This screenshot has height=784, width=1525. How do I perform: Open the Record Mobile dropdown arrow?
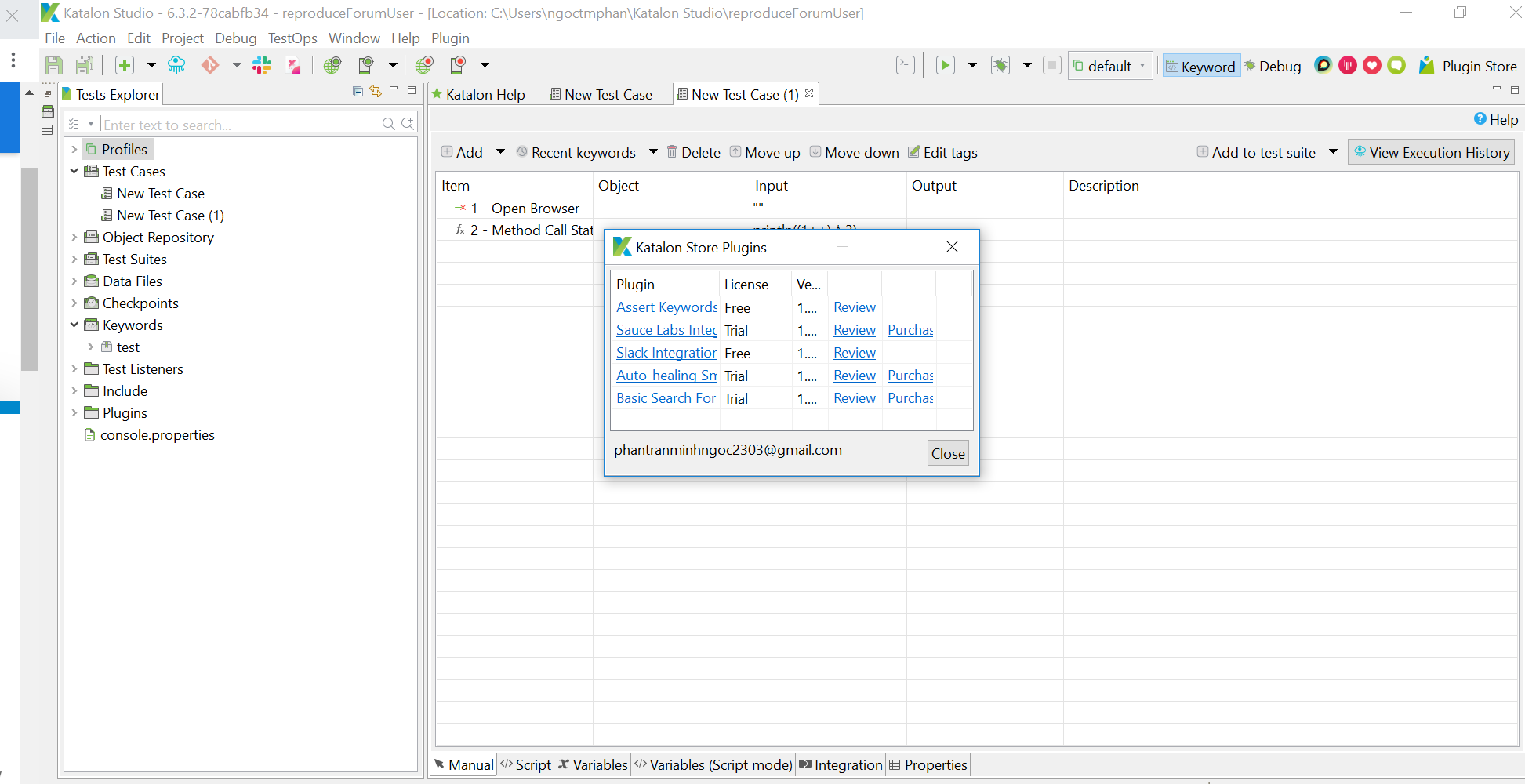coord(485,65)
